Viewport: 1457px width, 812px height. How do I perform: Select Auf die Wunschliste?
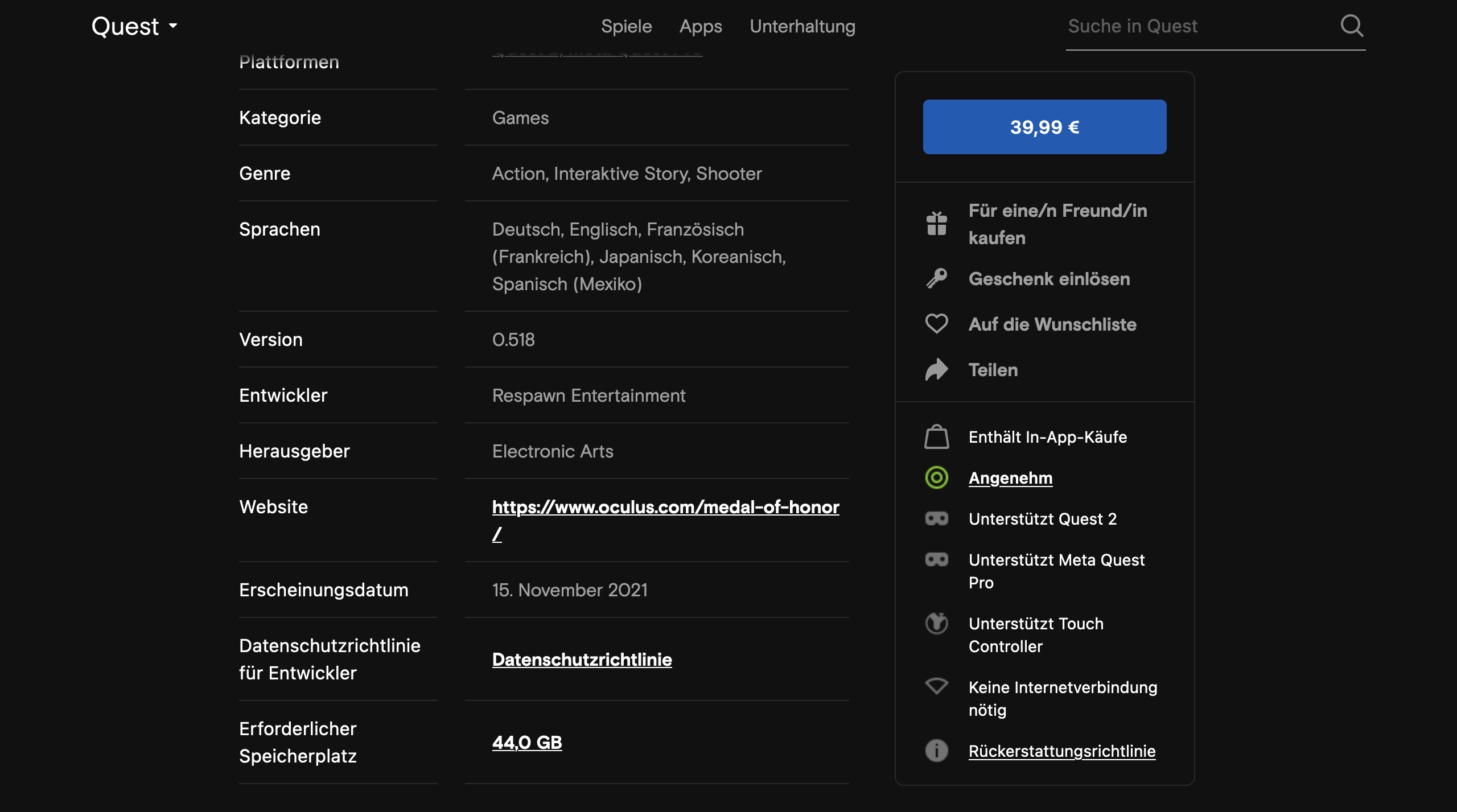tap(1052, 324)
